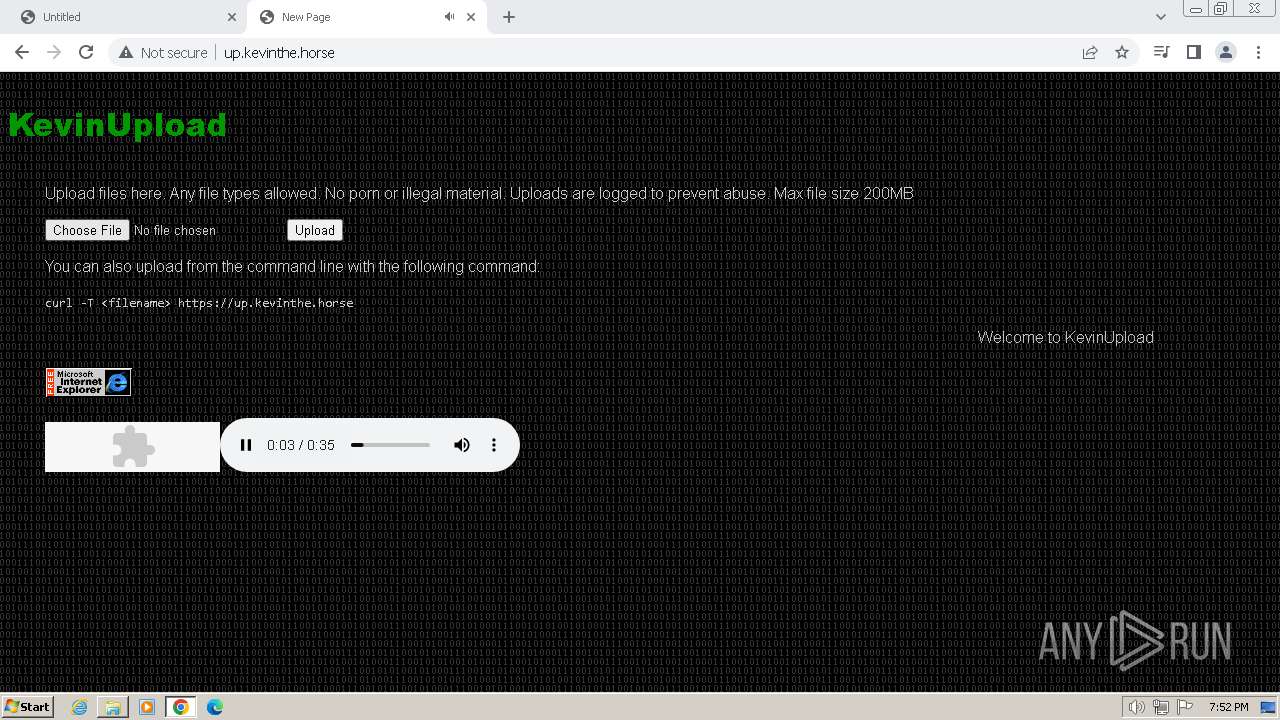The width and height of the screenshot is (1280, 720).
Task: Open File Explorer from the taskbar
Action: 113,707
